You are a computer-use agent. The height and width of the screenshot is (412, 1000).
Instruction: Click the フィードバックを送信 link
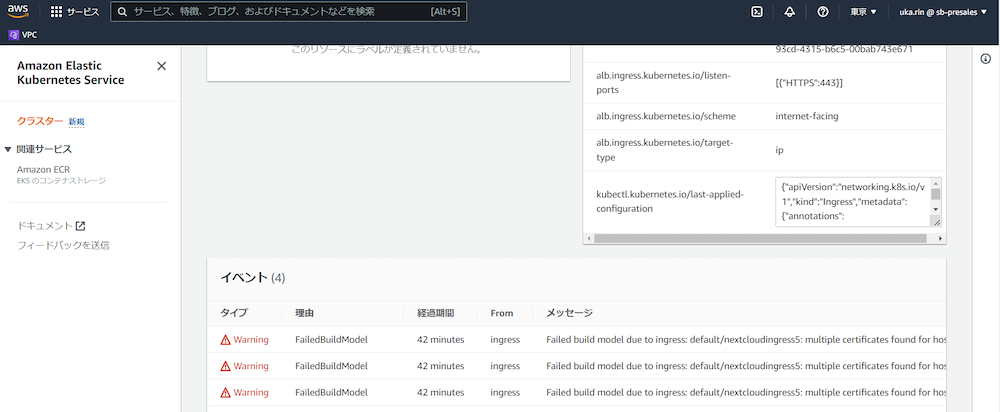[63, 245]
